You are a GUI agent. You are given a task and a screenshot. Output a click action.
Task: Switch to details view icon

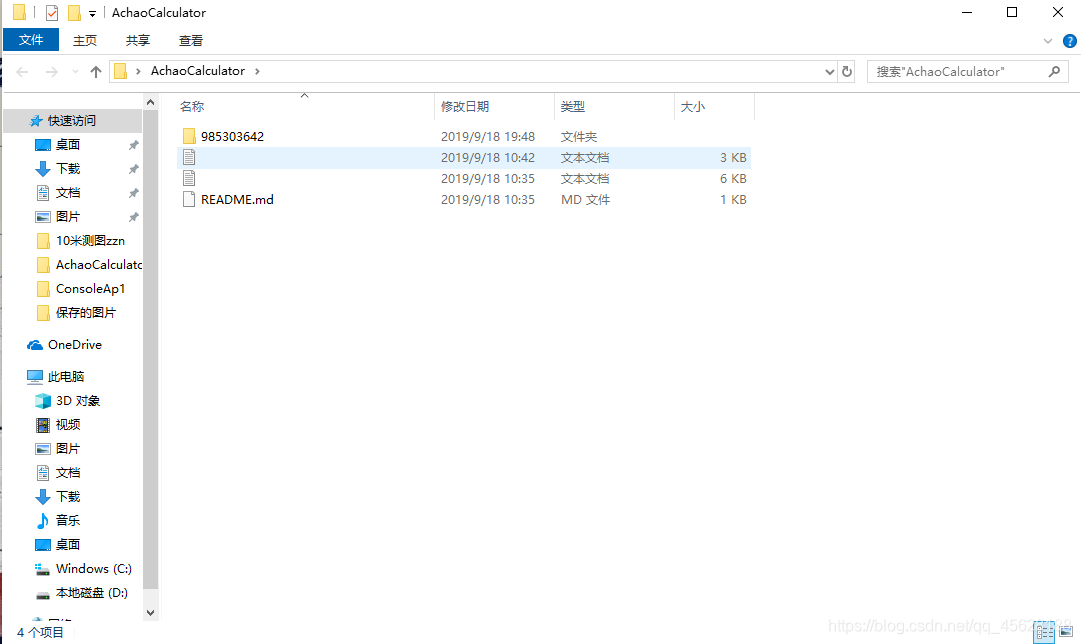click(x=1044, y=632)
